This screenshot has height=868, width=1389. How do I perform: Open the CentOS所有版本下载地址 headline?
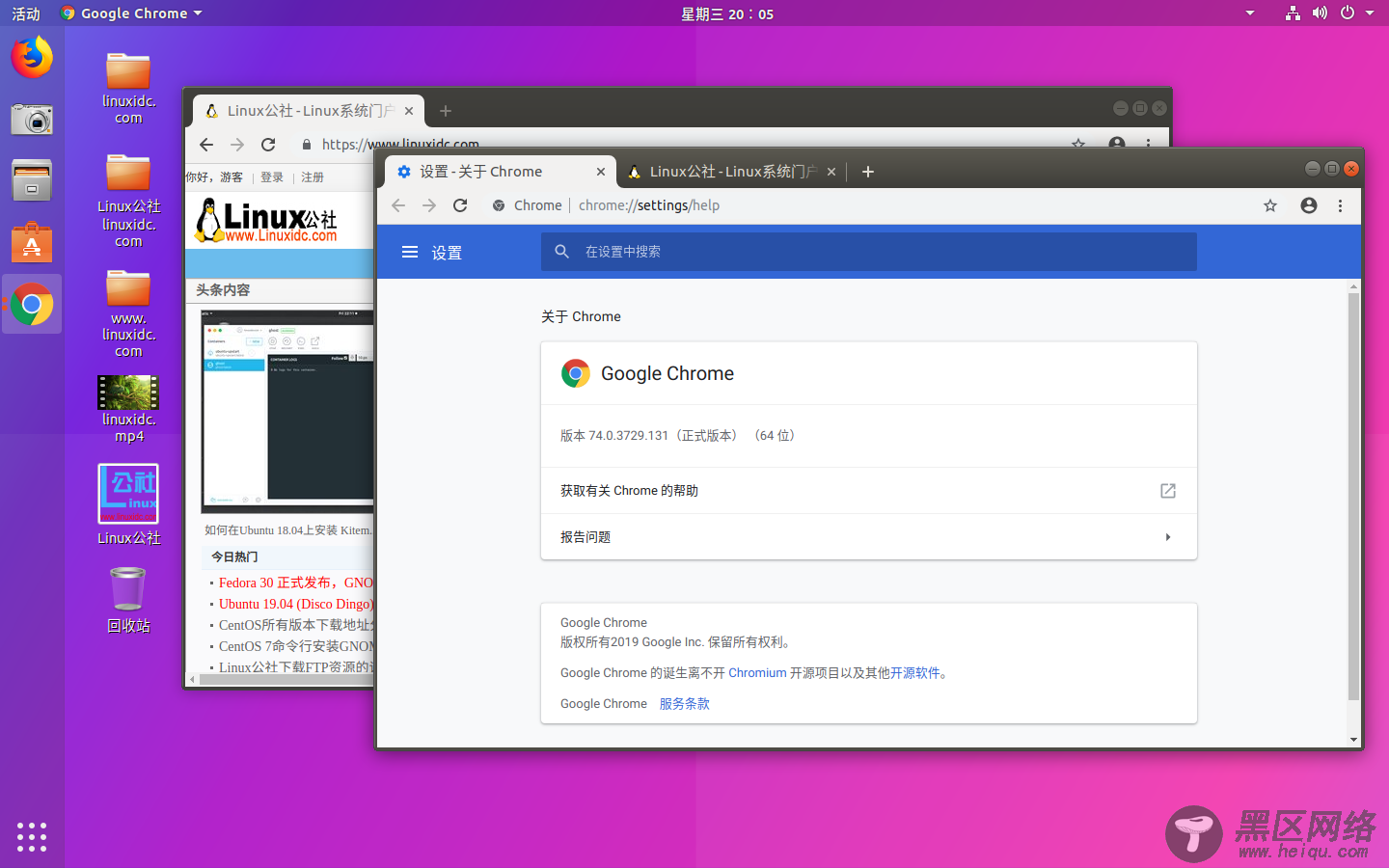coord(295,625)
